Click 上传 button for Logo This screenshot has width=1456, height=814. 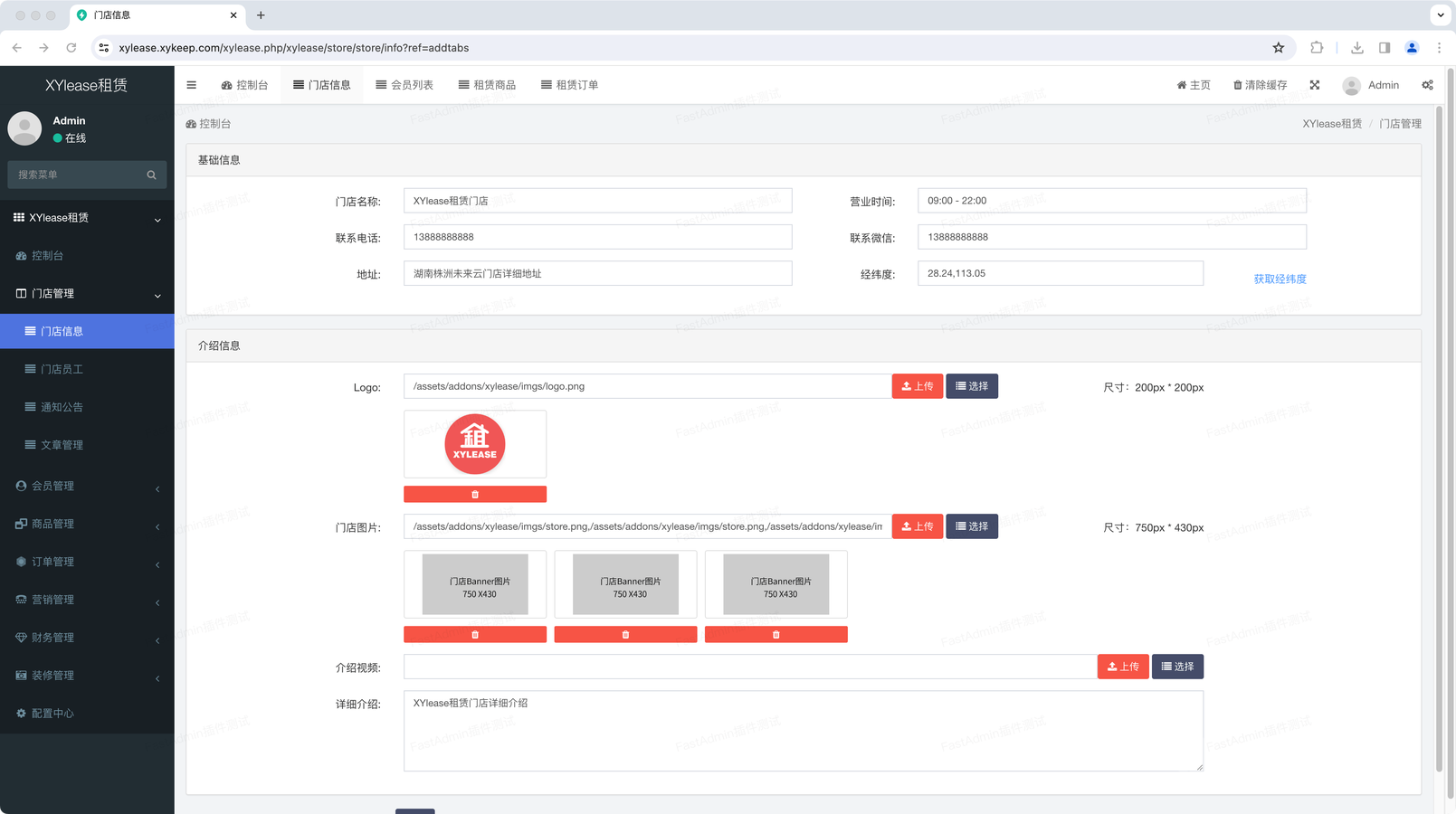point(918,386)
